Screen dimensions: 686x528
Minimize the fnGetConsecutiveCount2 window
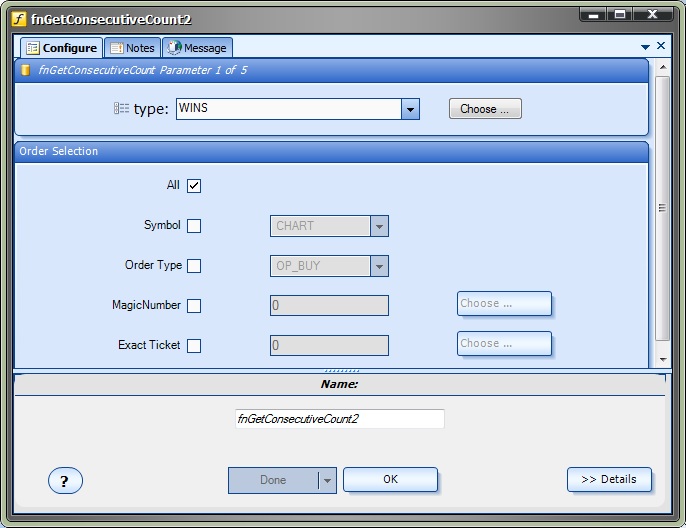[593, 15]
